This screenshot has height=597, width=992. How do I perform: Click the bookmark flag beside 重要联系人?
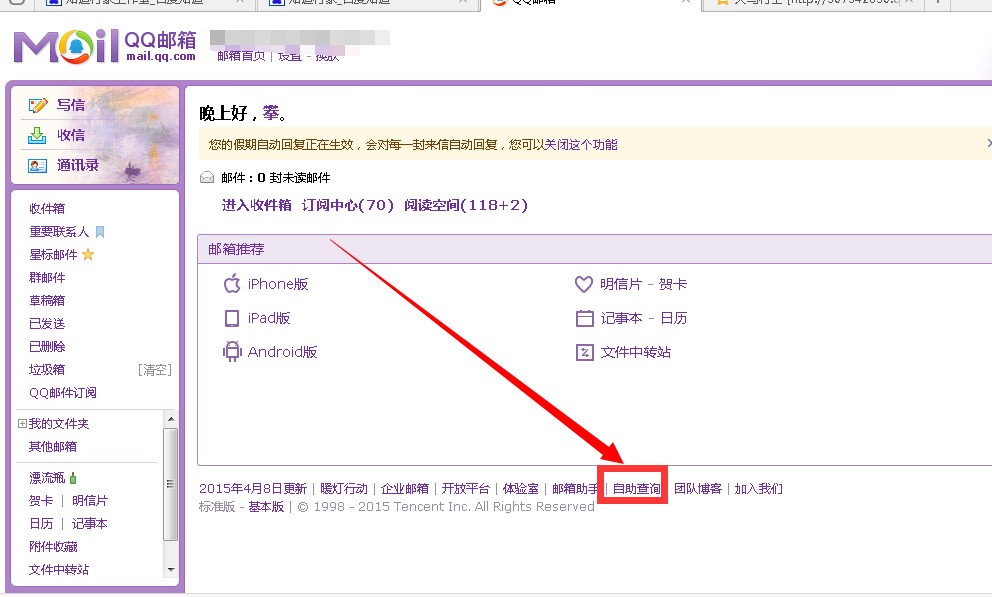(100, 232)
